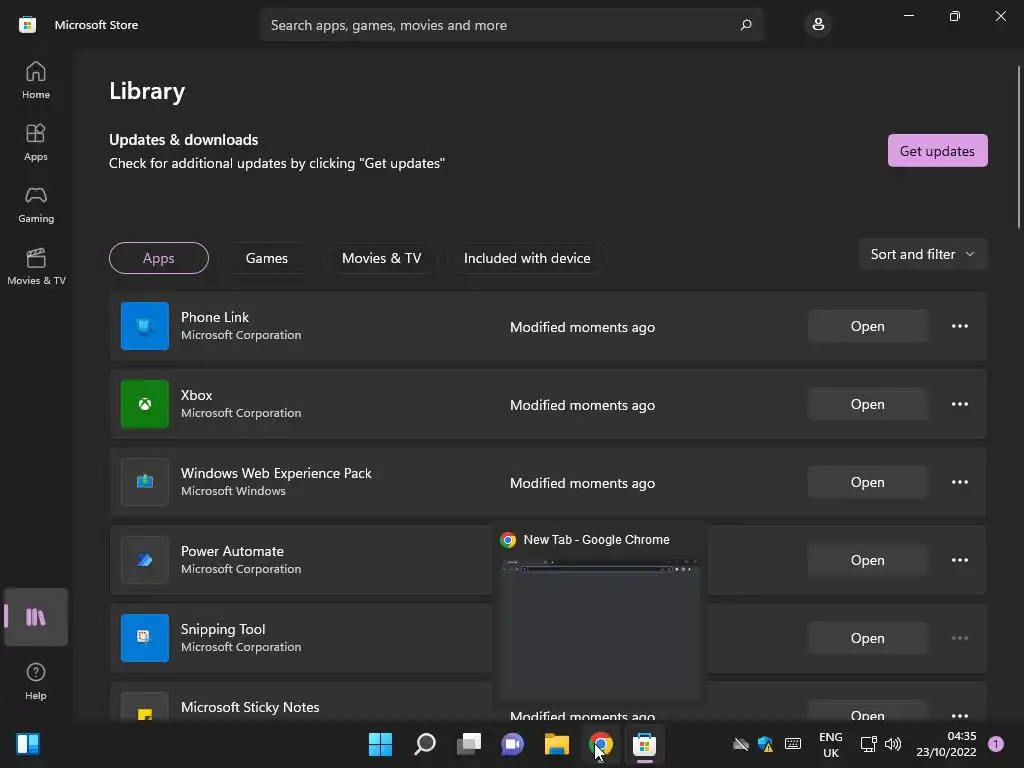Switch to the Games filter tab
The image size is (1024, 768).
(266, 258)
